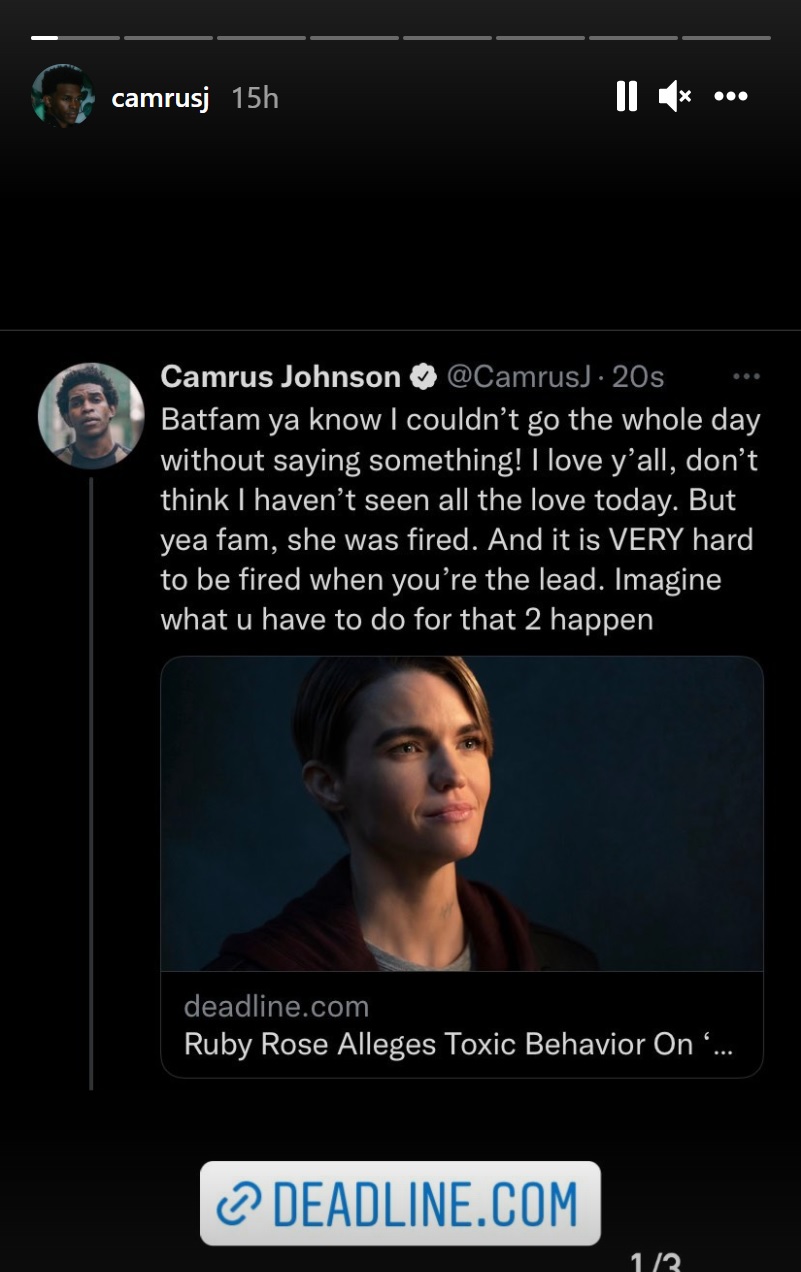Jump to the first story progress segment
This screenshot has height=1272, width=801.
click(x=75, y=38)
